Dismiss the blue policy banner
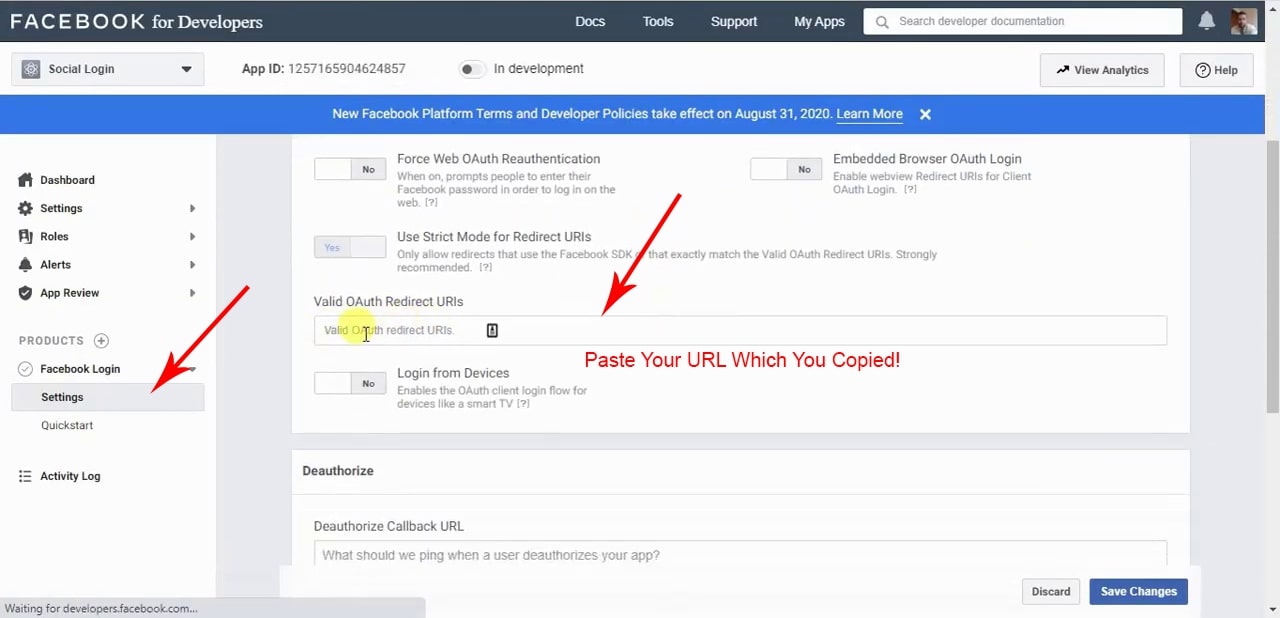1280x618 pixels. (925, 114)
